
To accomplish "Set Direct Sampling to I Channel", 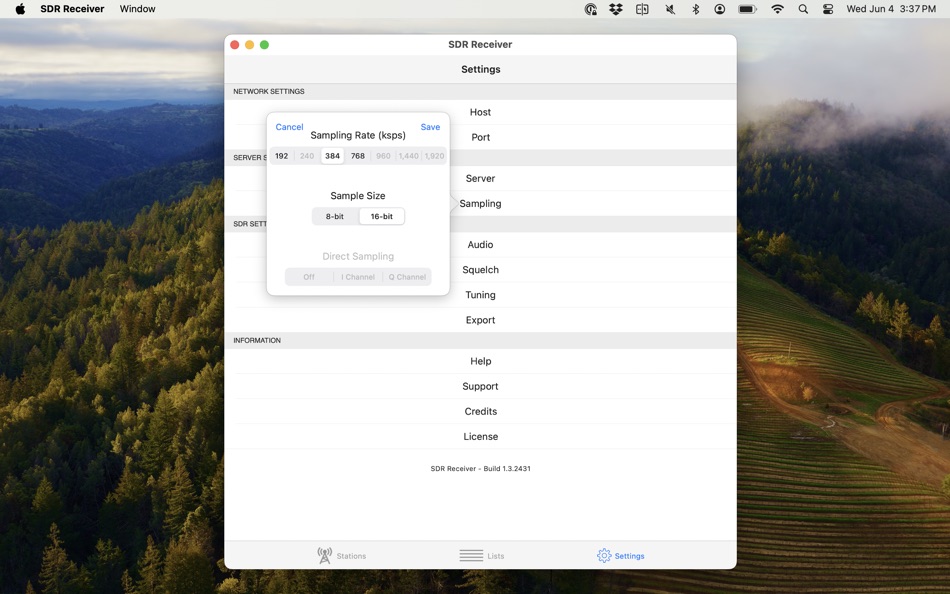I will (358, 277).
